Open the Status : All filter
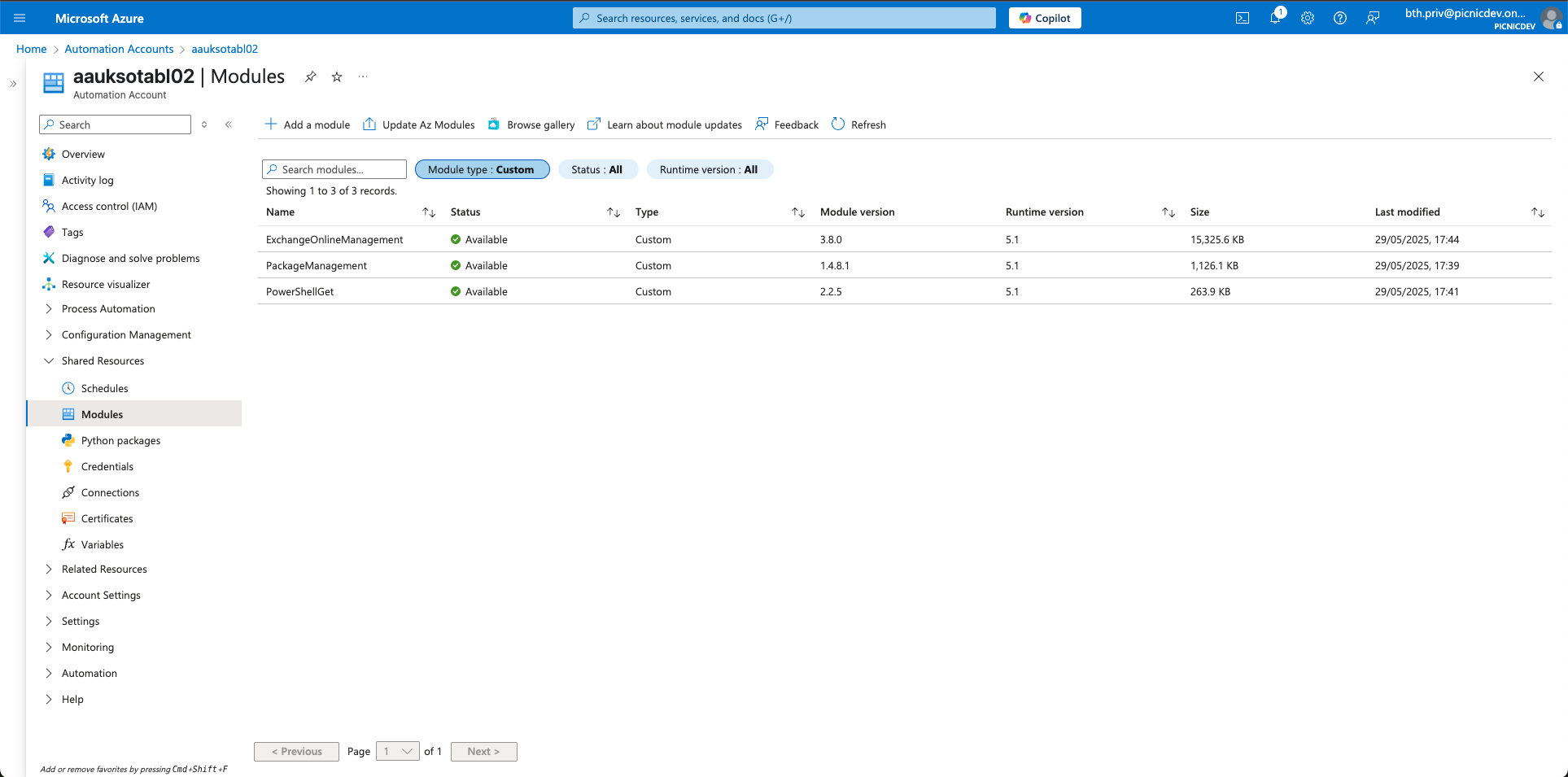 coord(597,169)
